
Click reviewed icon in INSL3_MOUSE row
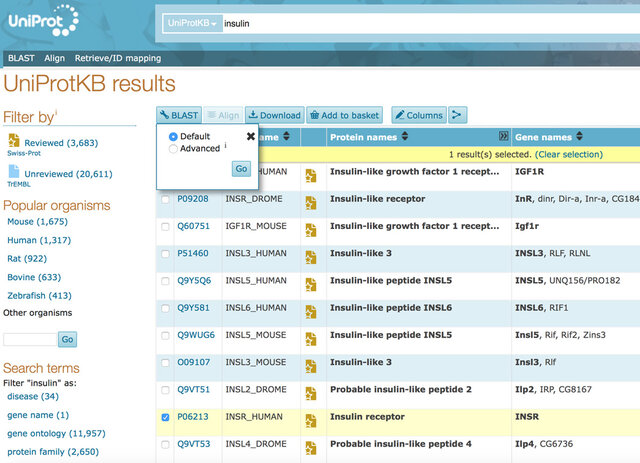click(311, 366)
